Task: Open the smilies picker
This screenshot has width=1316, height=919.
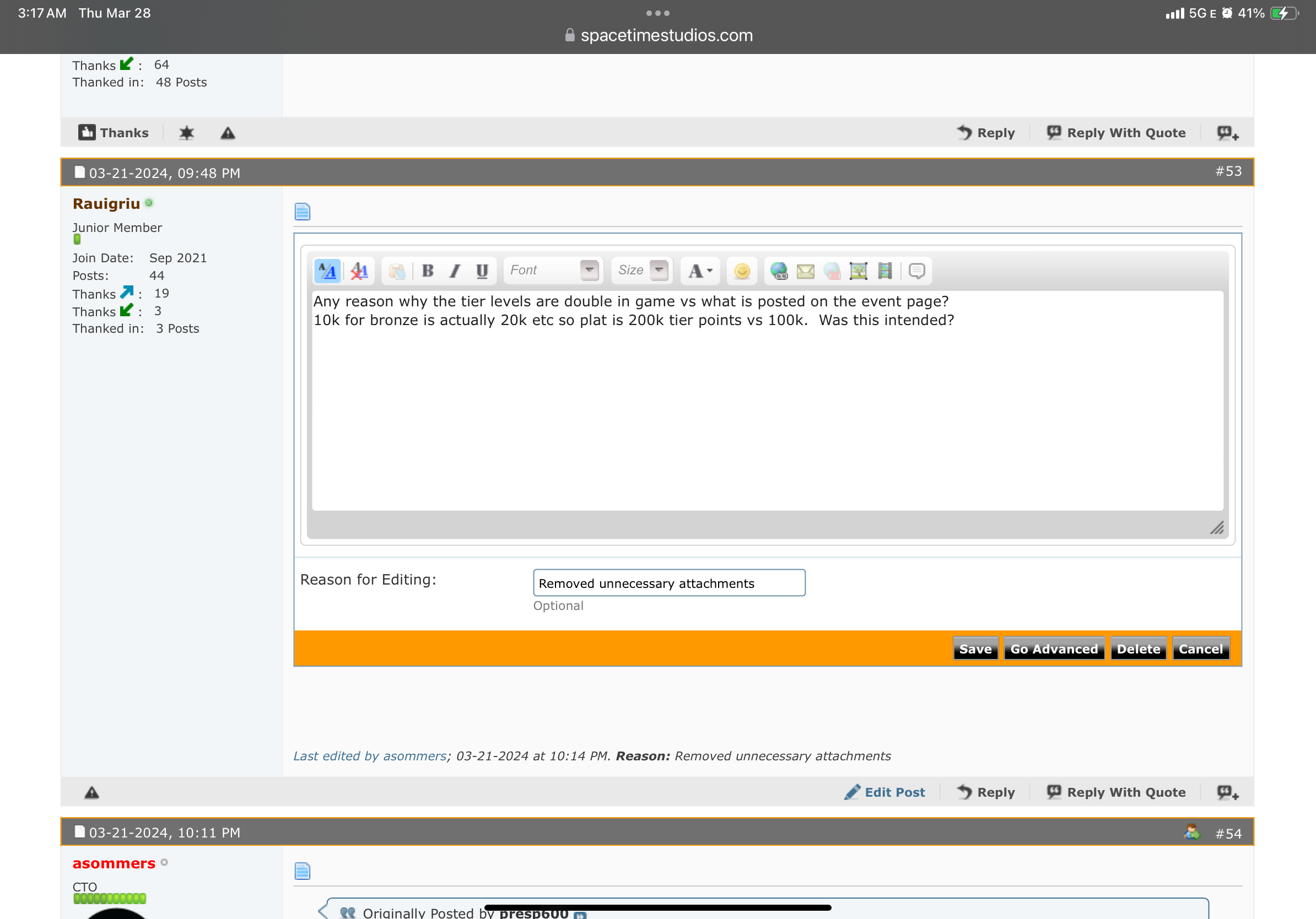Action: click(742, 271)
